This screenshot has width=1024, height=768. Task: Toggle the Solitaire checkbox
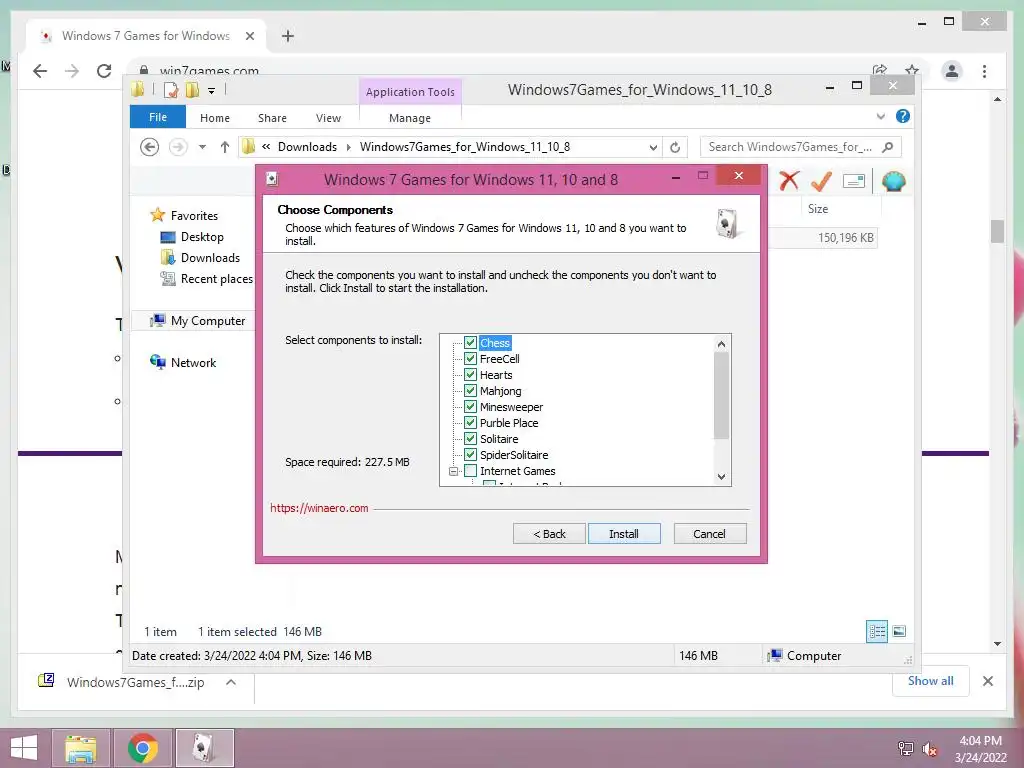click(x=470, y=439)
